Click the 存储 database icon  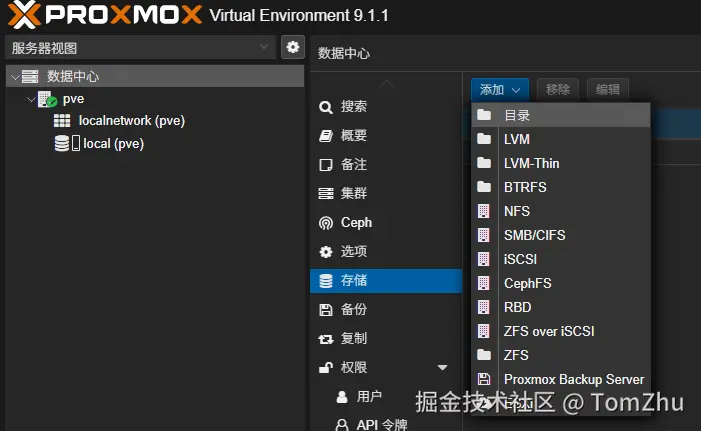point(326,281)
